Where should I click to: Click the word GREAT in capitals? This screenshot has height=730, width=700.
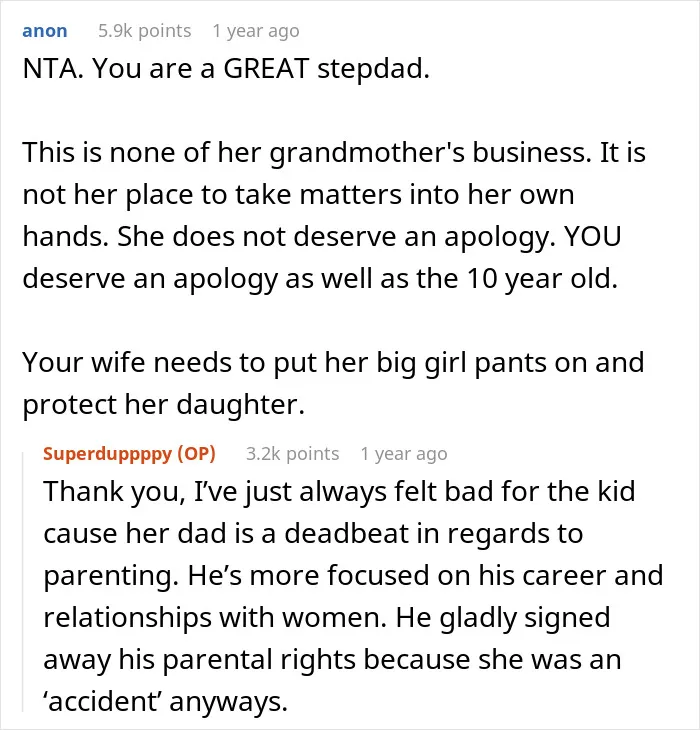click(266, 68)
